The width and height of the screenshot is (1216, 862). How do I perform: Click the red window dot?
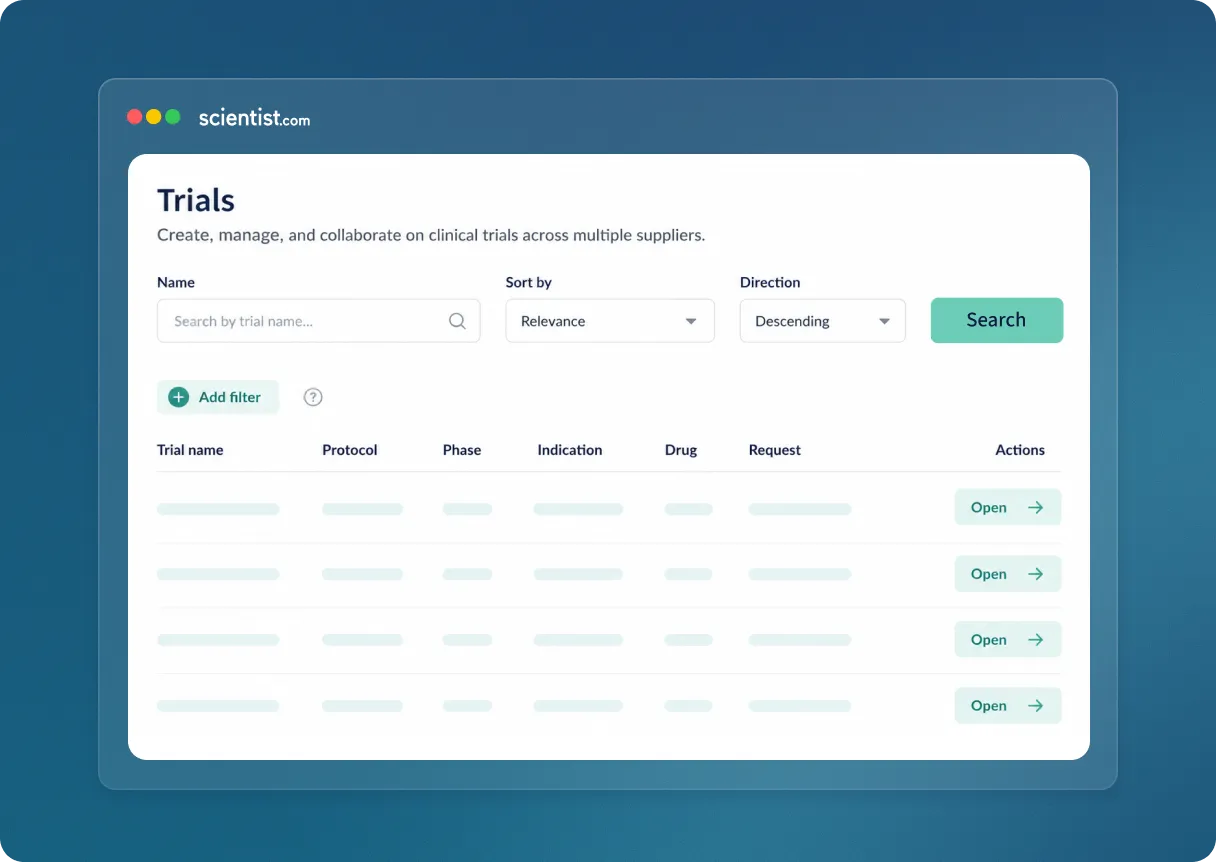click(134, 117)
